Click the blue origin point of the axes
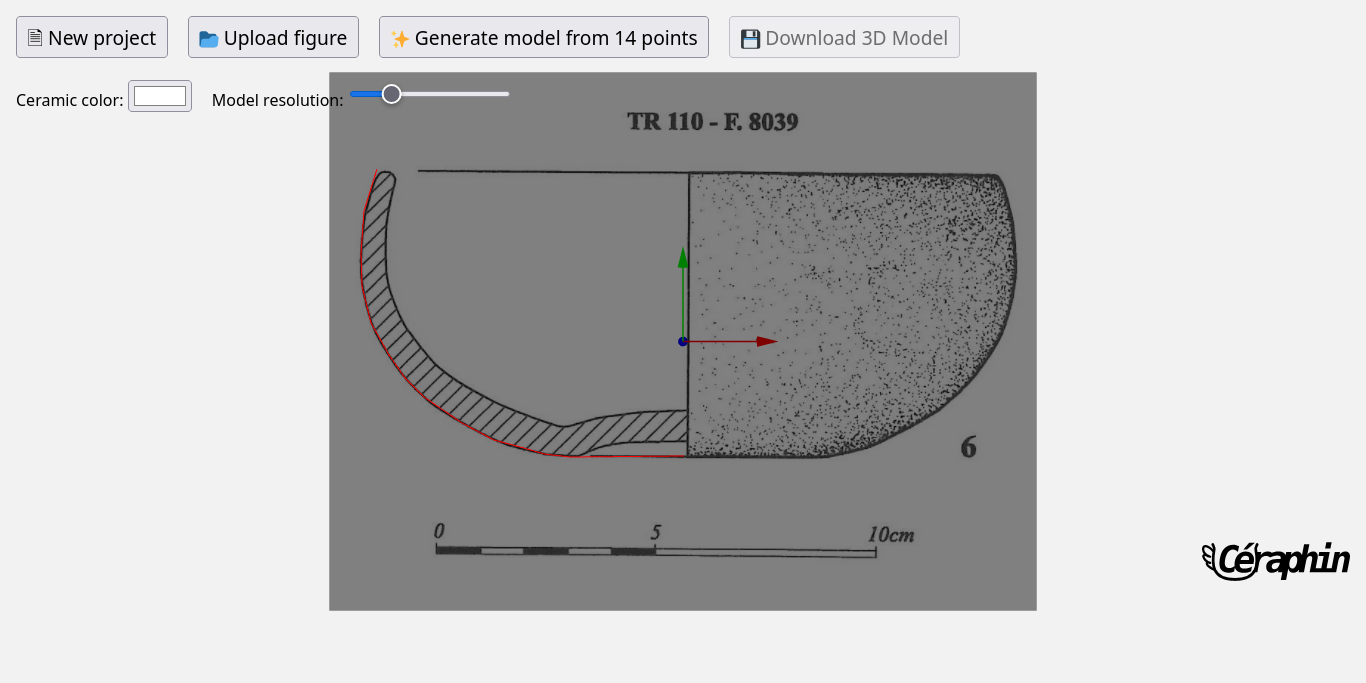 [683, 342]
